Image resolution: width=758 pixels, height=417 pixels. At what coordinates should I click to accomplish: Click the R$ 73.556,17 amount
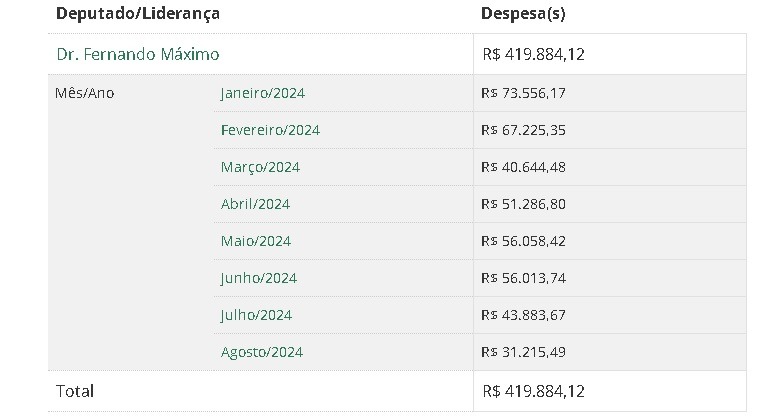[x=523, y=93]
